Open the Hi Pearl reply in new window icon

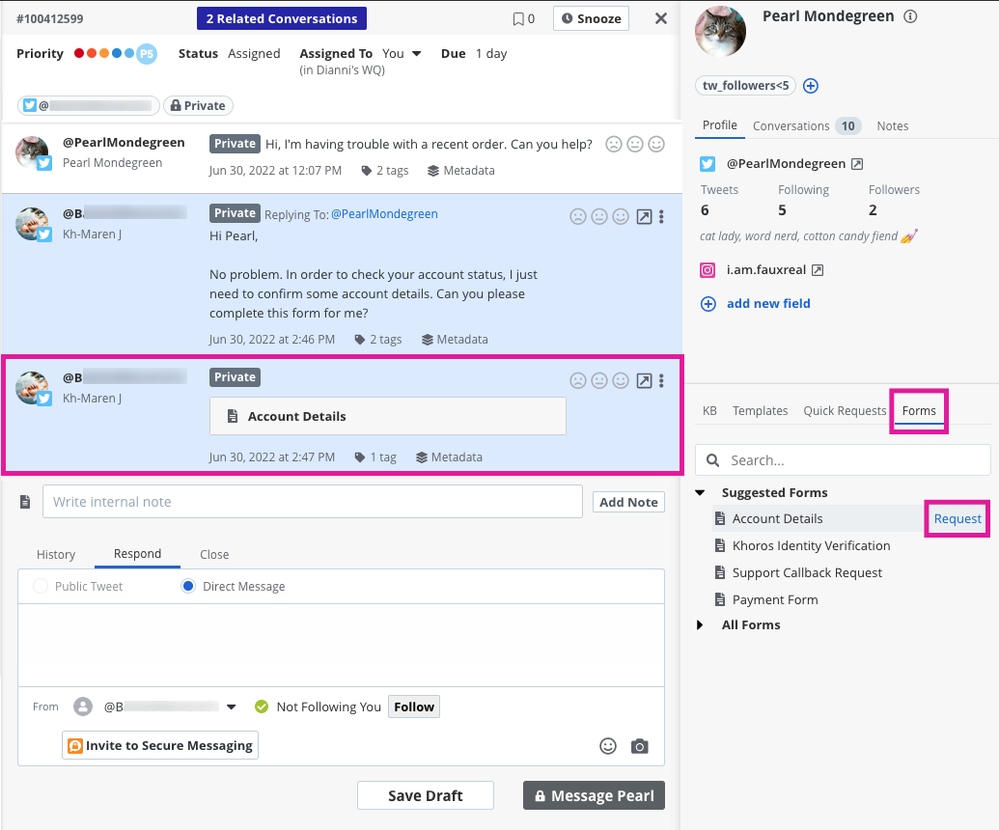[644, 217]
